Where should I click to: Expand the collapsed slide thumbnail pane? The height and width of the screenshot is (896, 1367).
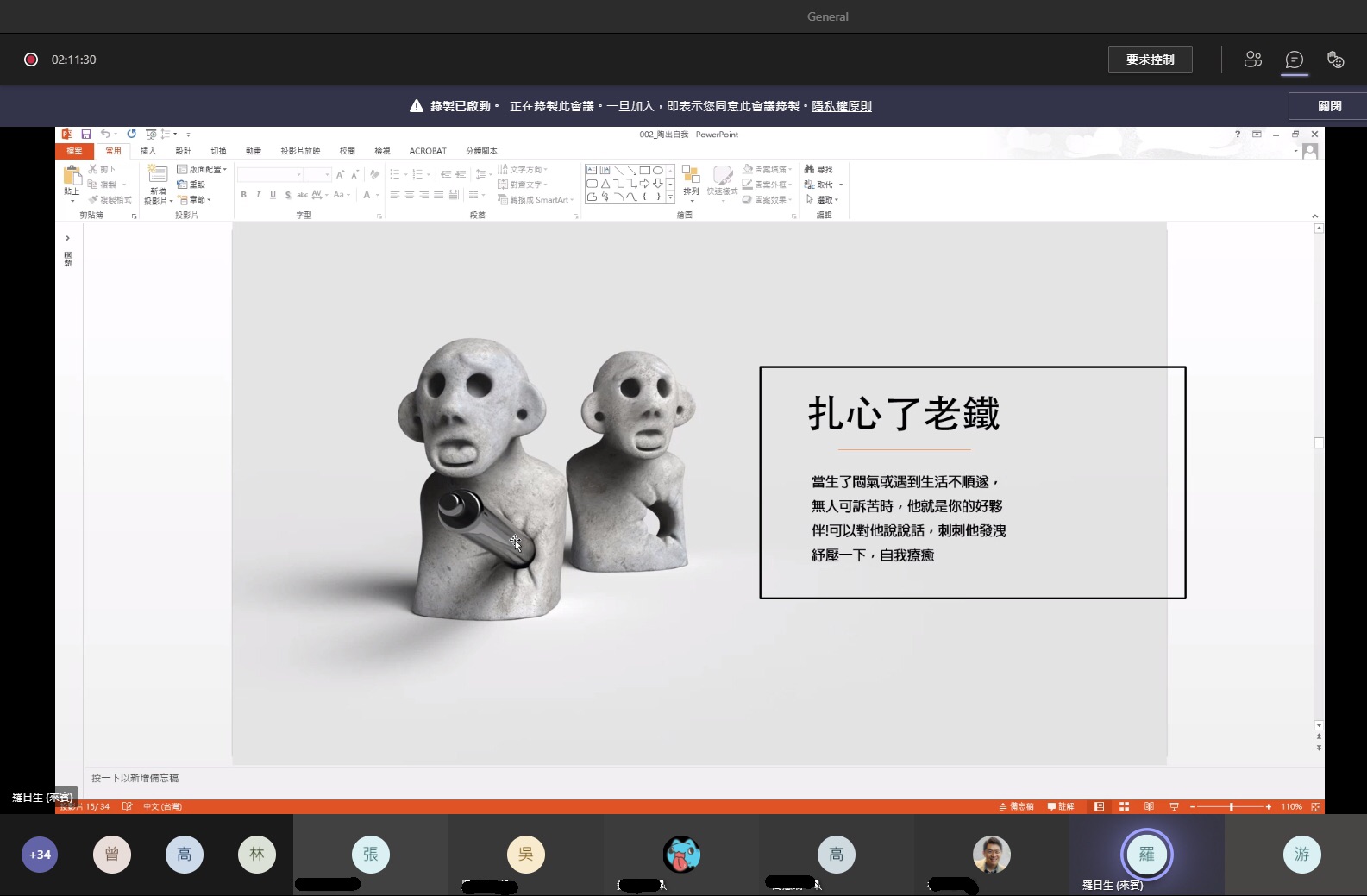(x=68, y=238)
